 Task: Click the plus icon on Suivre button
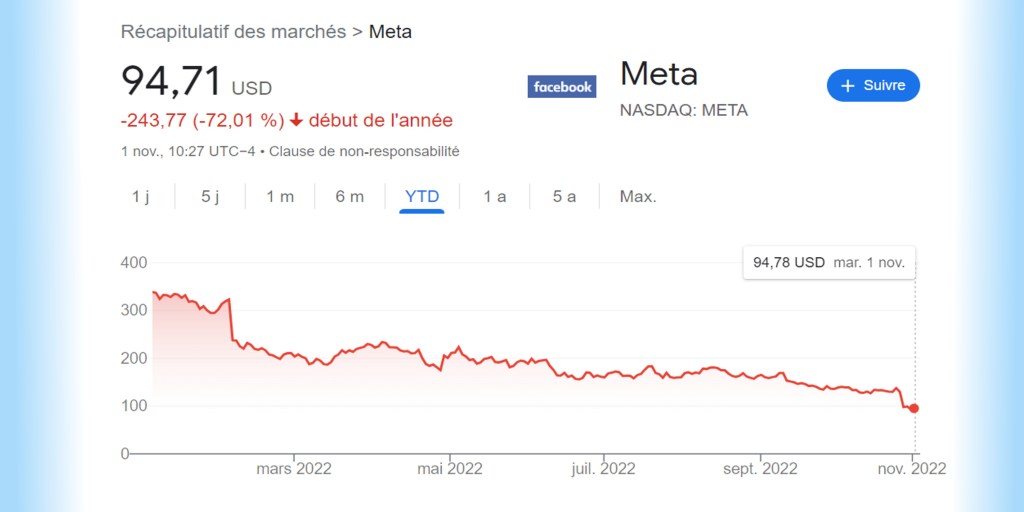[x=847, y=86]
